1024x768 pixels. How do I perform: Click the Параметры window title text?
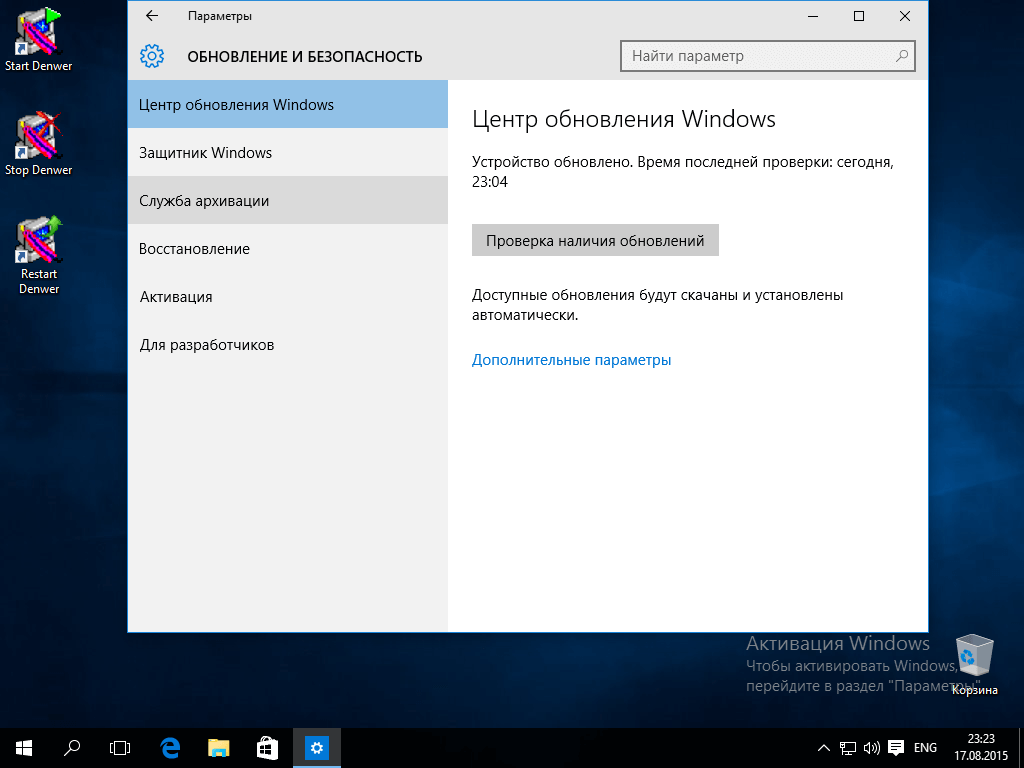[x=220, y=16]
